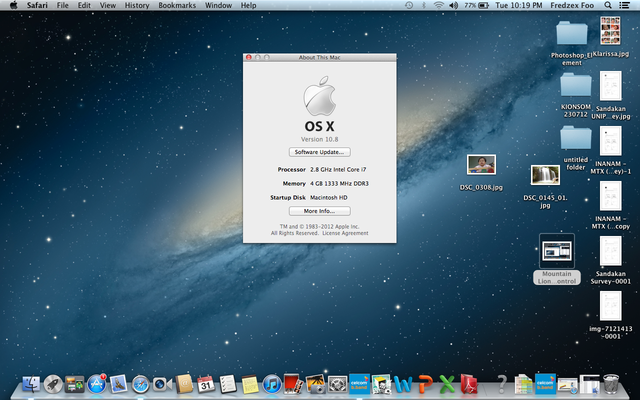Open the Window menu
Viewport: 640px width, 400px height.
pyautogui.click(x=218, y=5)
